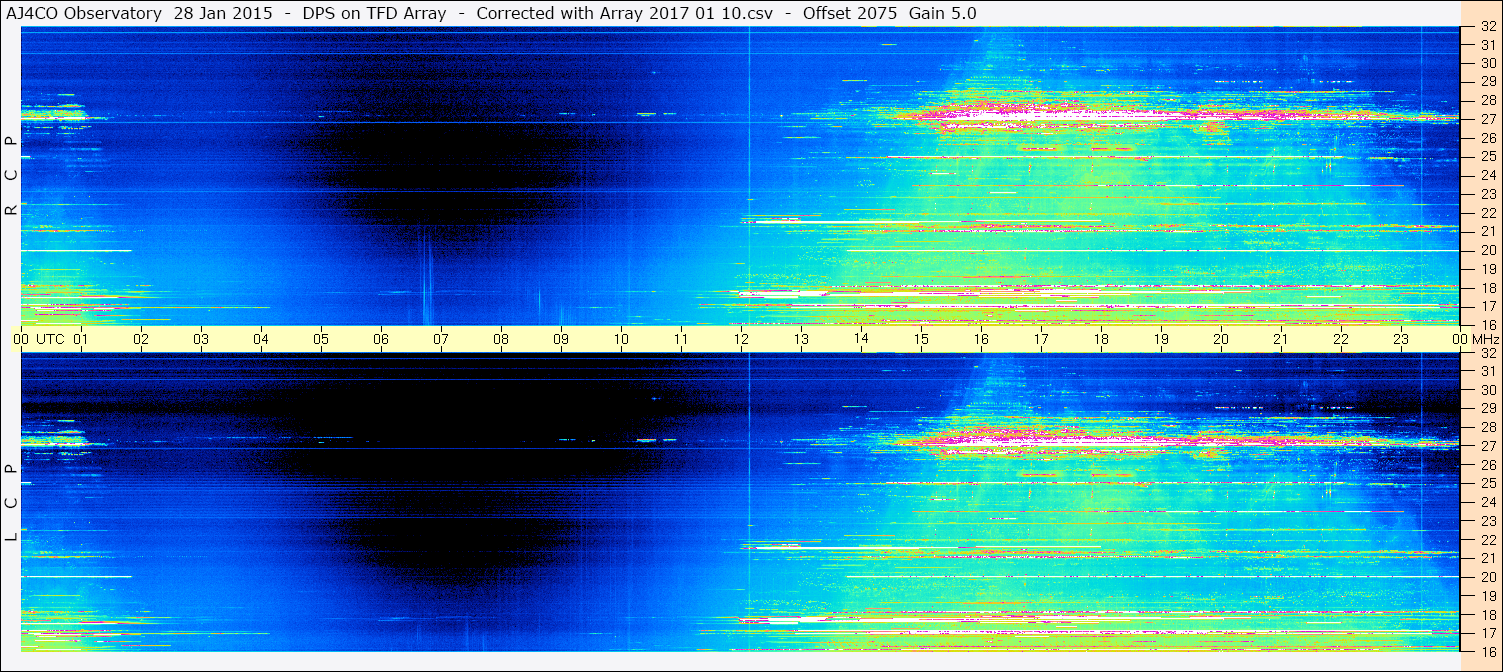Select hour "01" on the UTC axis

81,339
